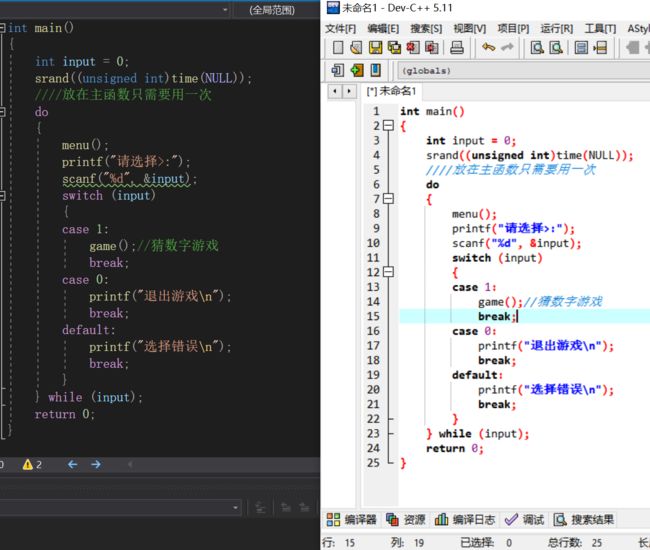Navigate back with blue left arrow

(x=73, y=464)
